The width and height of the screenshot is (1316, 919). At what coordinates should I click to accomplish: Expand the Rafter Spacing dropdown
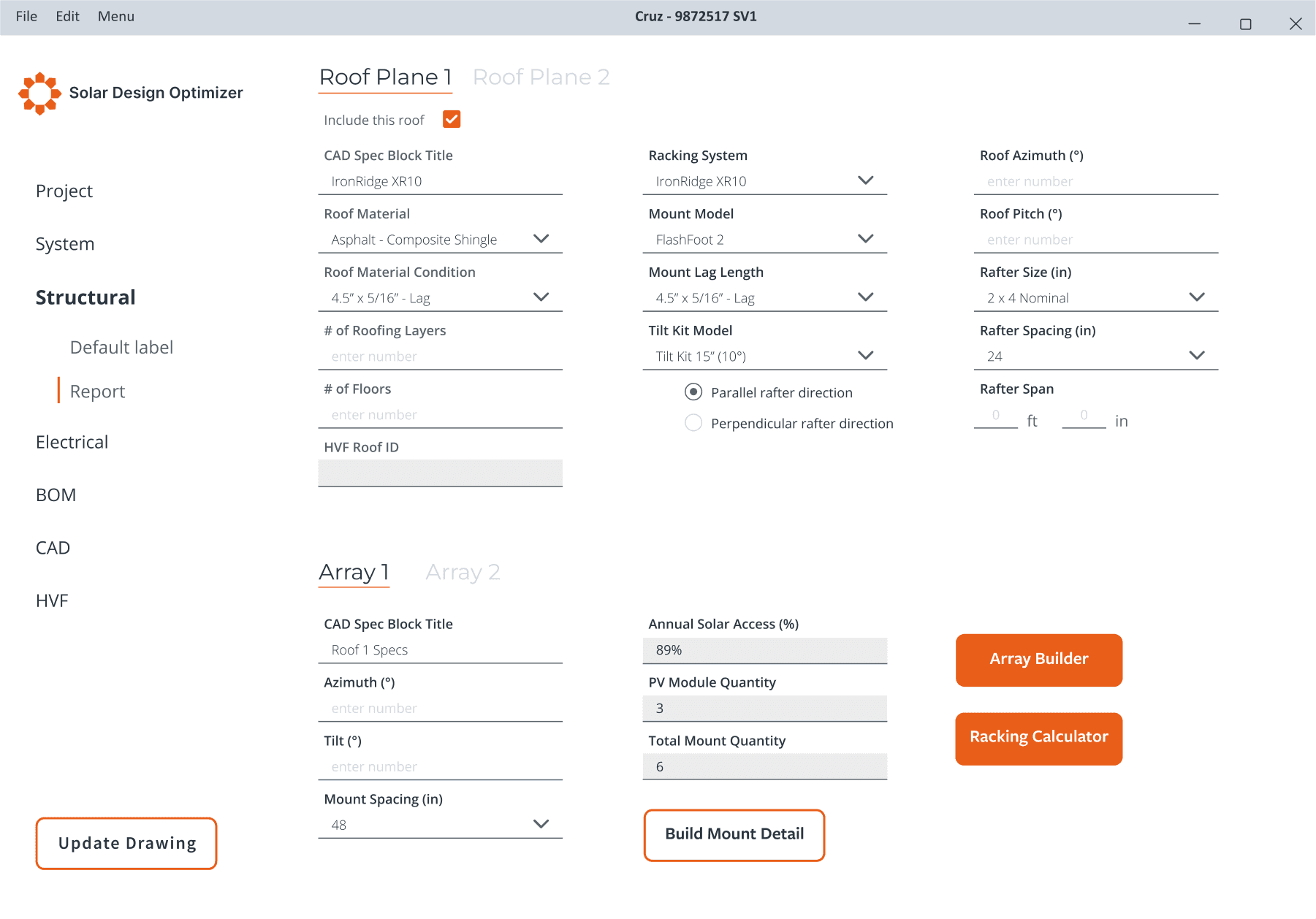click(1095, 356)
